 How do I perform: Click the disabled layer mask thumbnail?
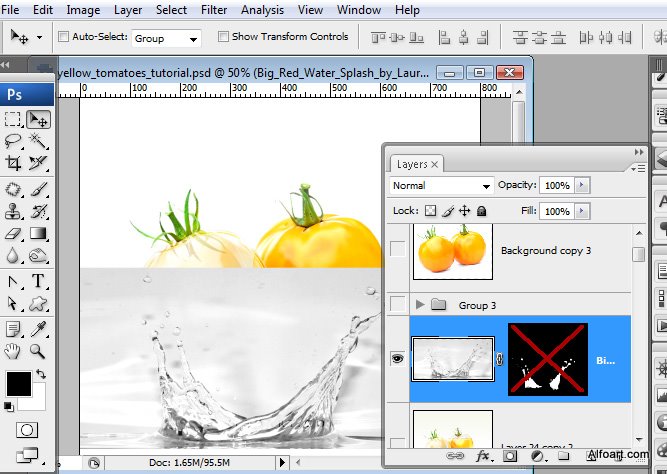click(x=547, y=359)
